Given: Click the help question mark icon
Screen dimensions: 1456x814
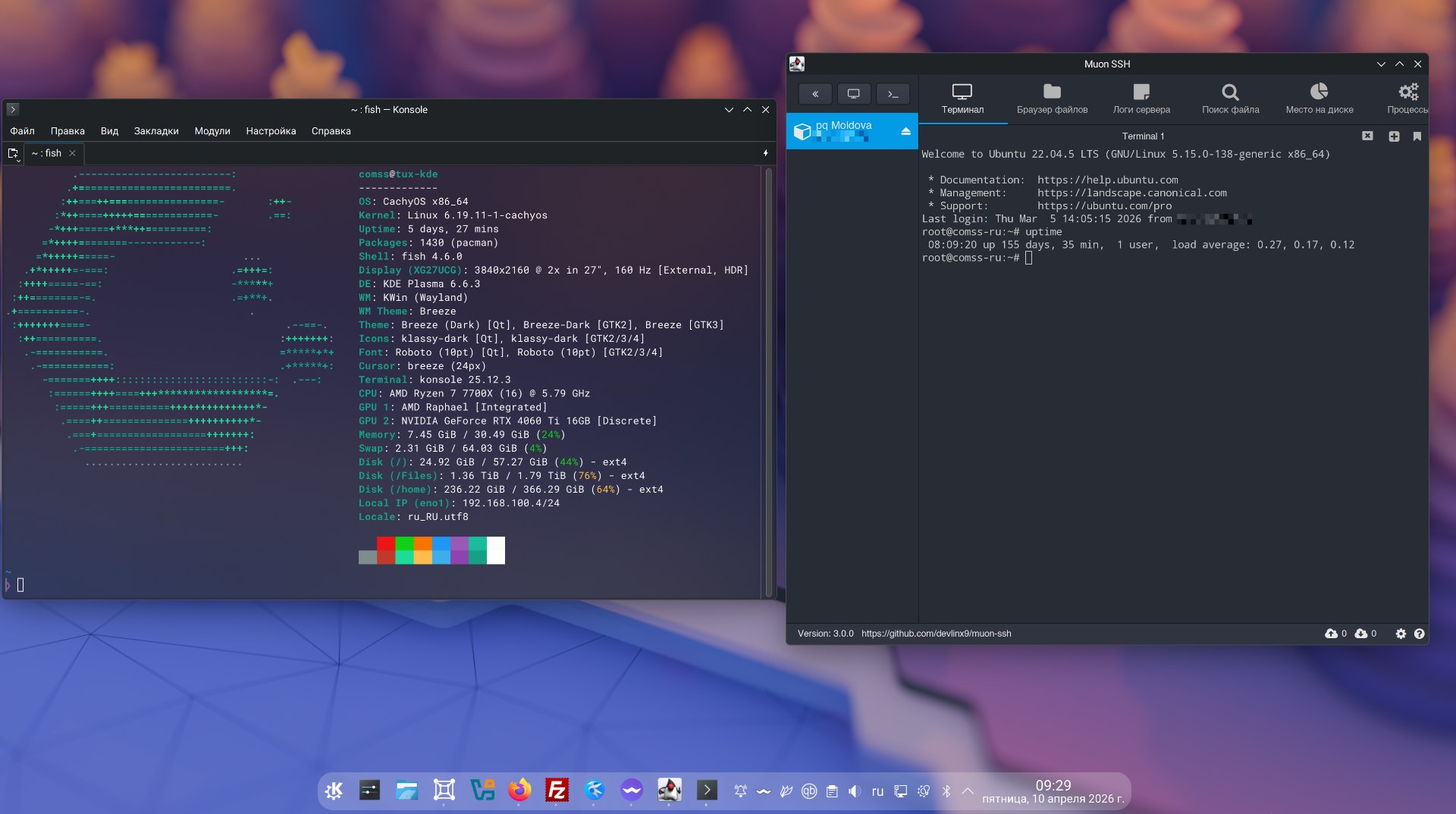Looking at the screenshot, I should point(1420,634).
